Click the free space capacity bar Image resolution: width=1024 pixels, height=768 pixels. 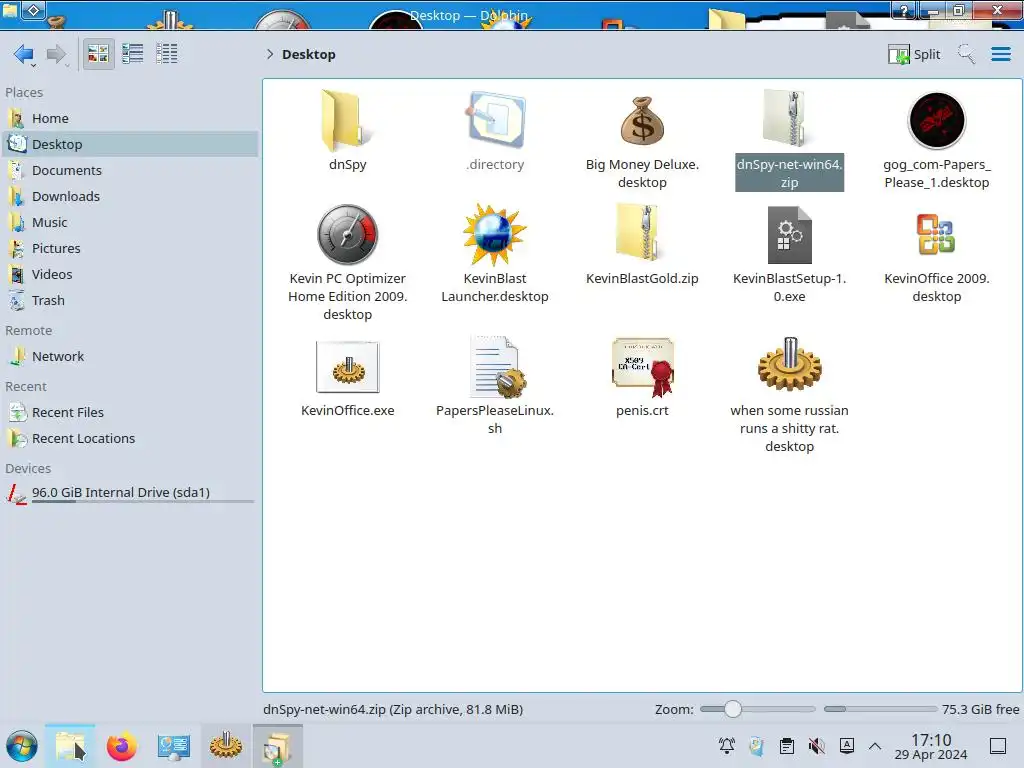click(880, 709)
